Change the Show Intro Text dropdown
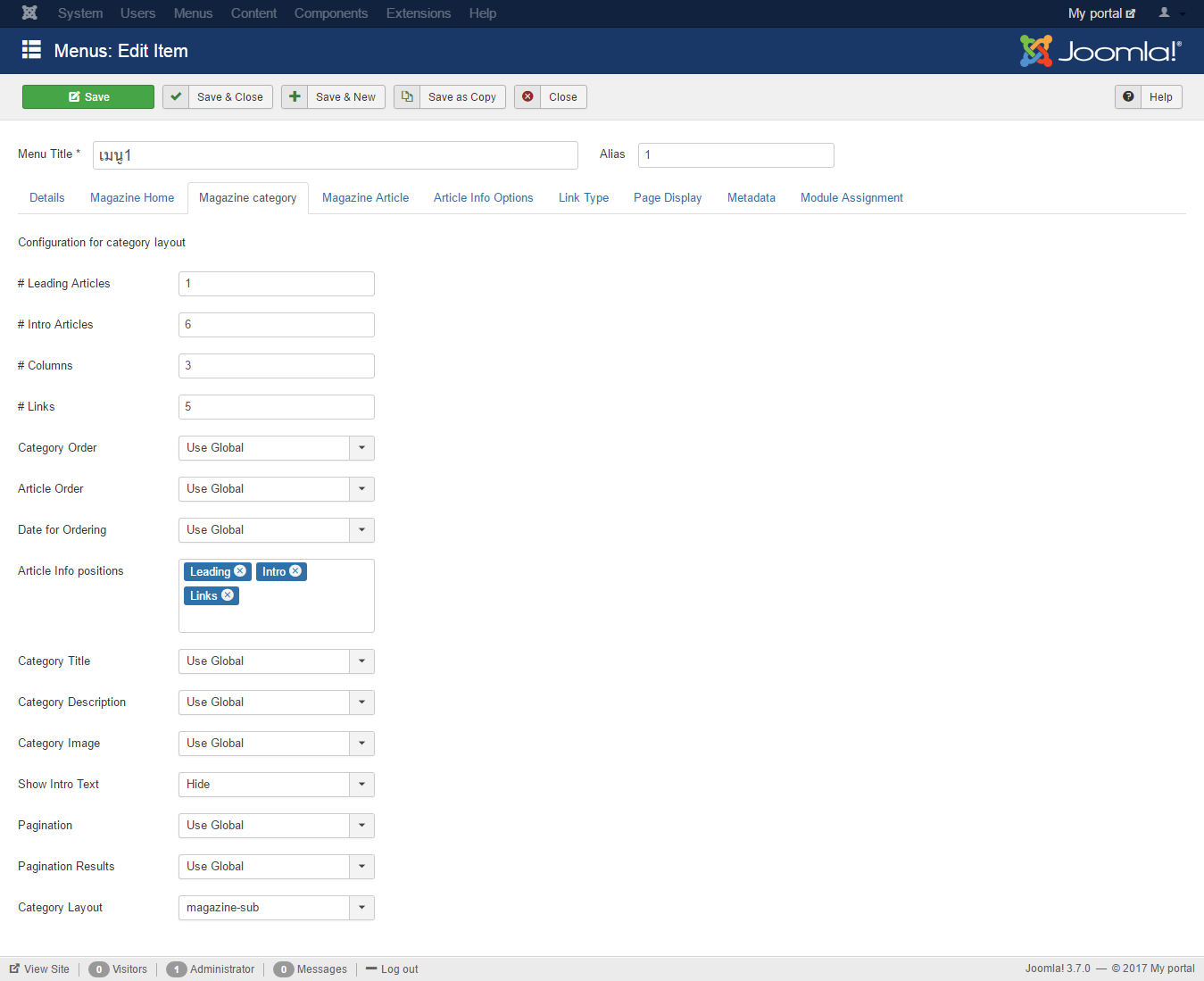This screenshot has height=981, width=1204. (277, 785)
